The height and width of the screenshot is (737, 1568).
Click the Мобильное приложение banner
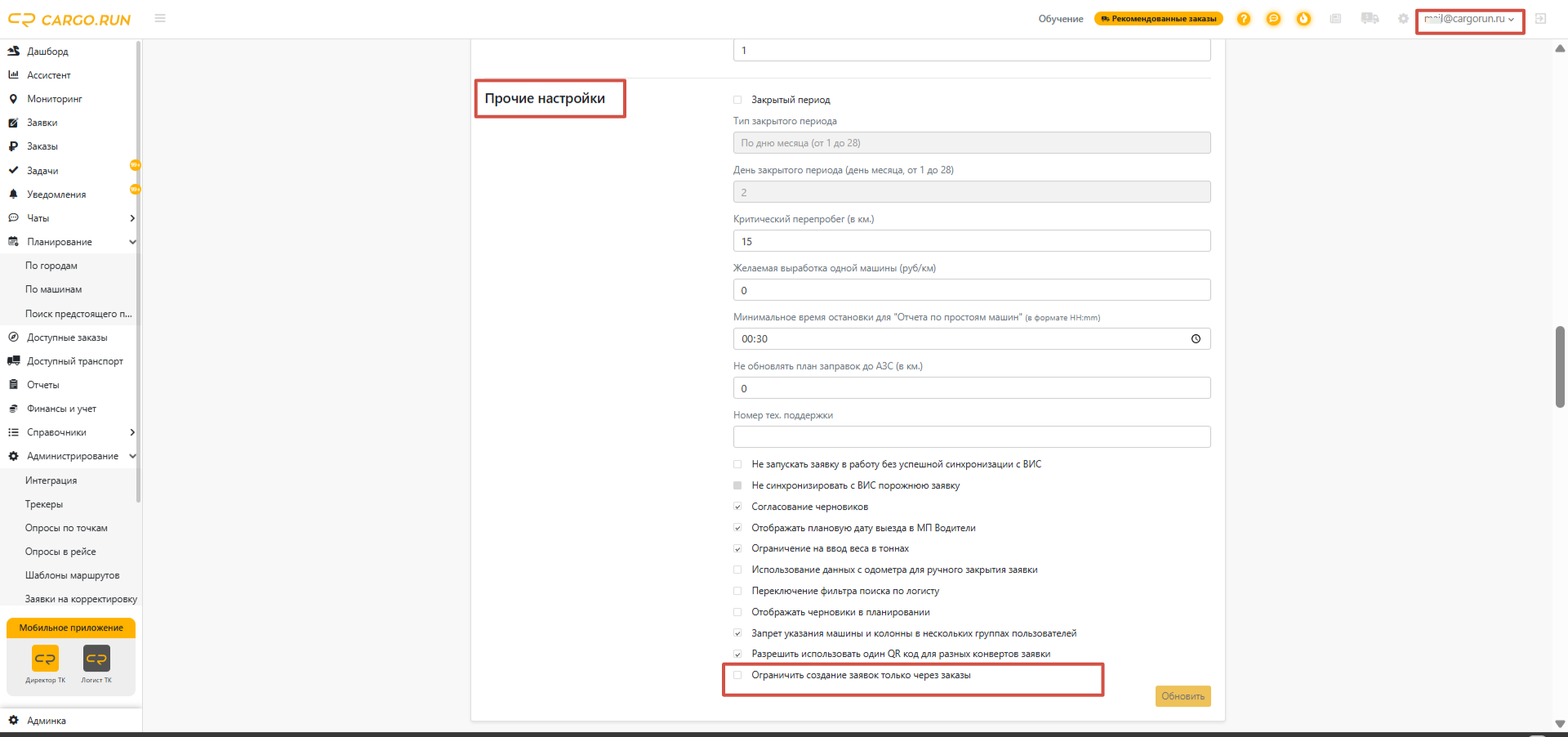[x=71, y=628]
